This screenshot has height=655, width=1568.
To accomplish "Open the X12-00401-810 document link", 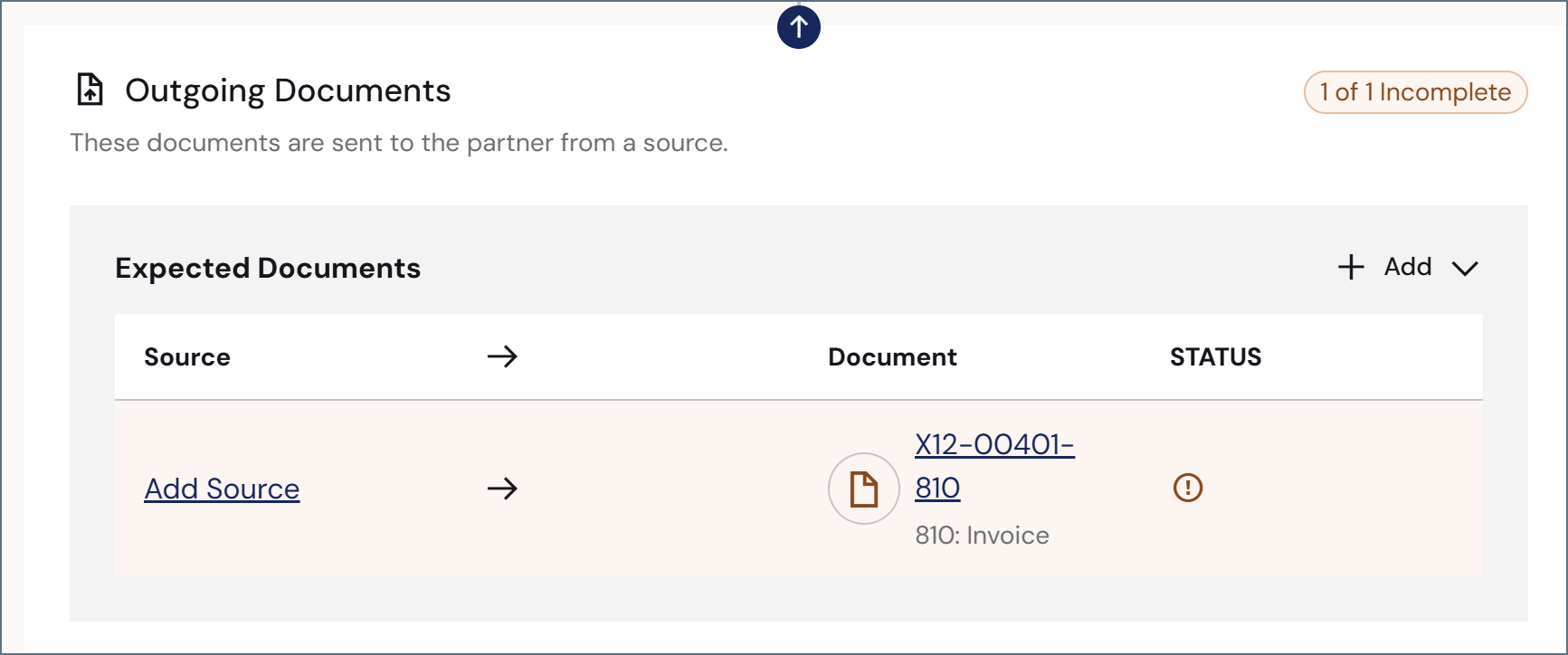I will [994, 466].
